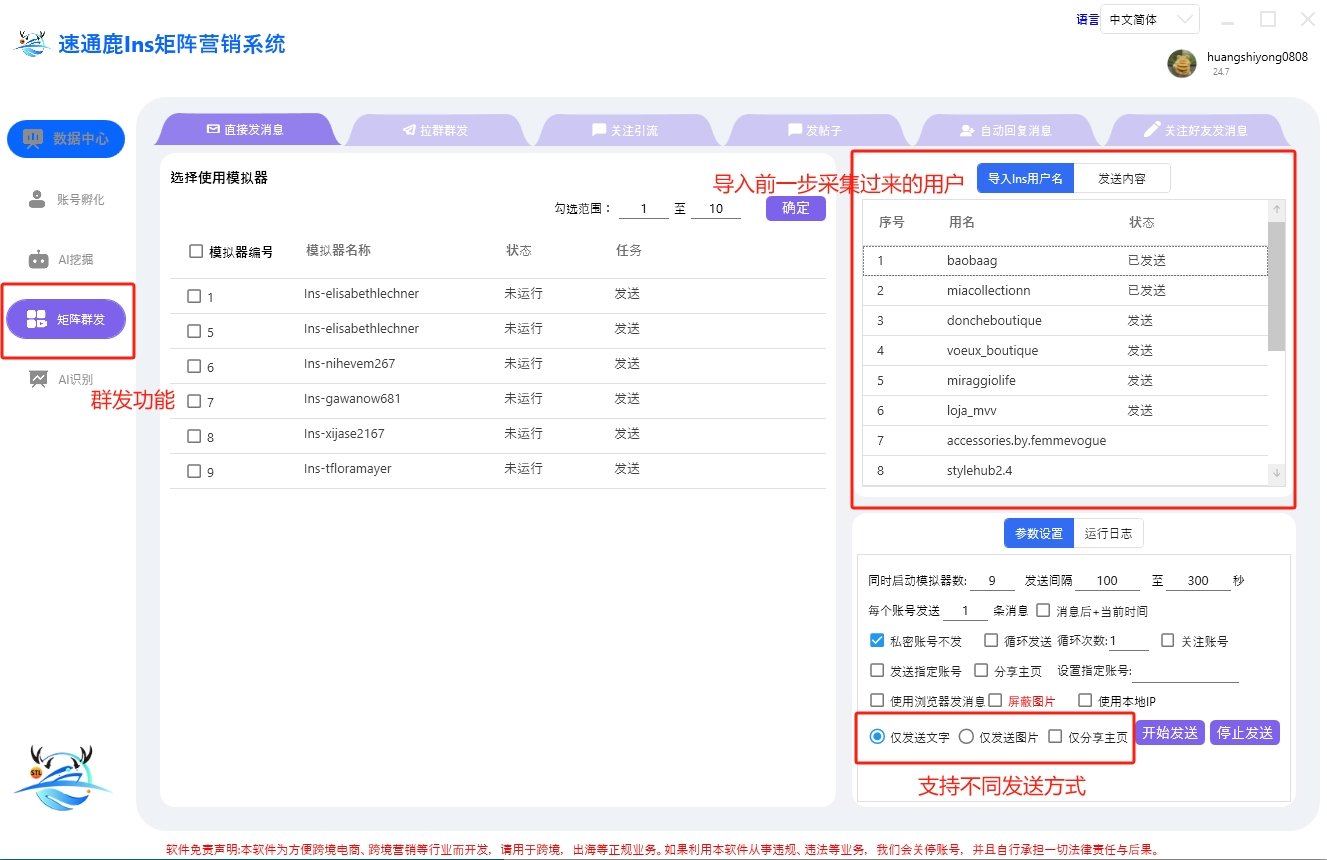Check the checkbox for emulator 1
Screen dimensions: 1327x860
pos(194,296)
